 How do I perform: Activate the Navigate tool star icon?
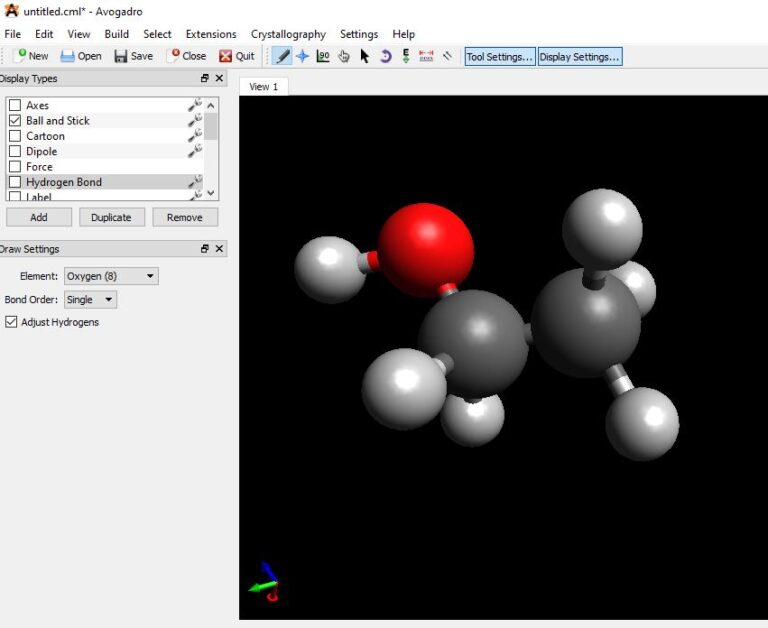pyautogui.click(x=302, y=57)
